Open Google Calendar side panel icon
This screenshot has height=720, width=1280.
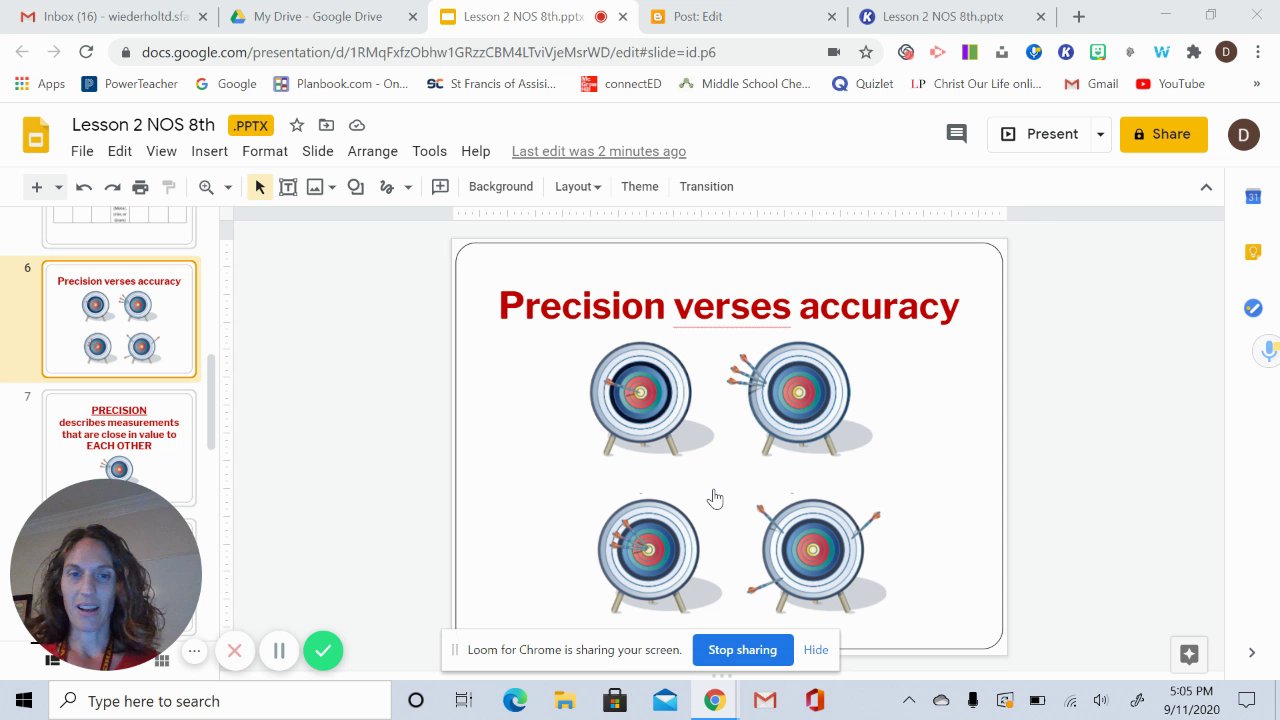pyautogui.click(x=1253, y=197)
